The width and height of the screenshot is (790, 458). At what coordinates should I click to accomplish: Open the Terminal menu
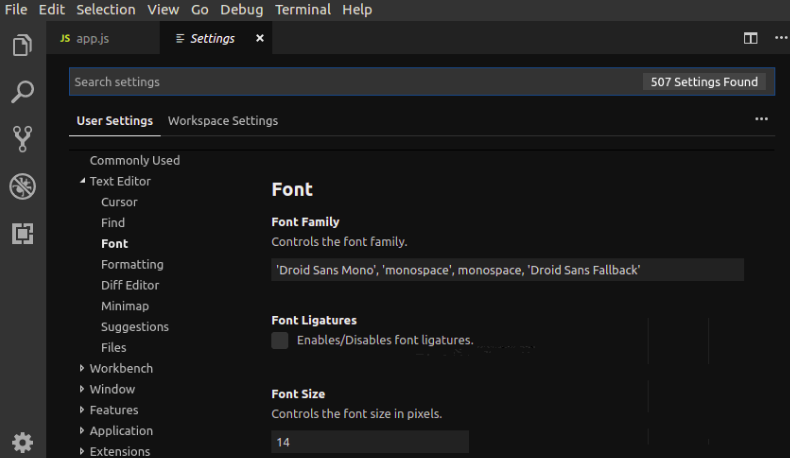coord(302,9)
